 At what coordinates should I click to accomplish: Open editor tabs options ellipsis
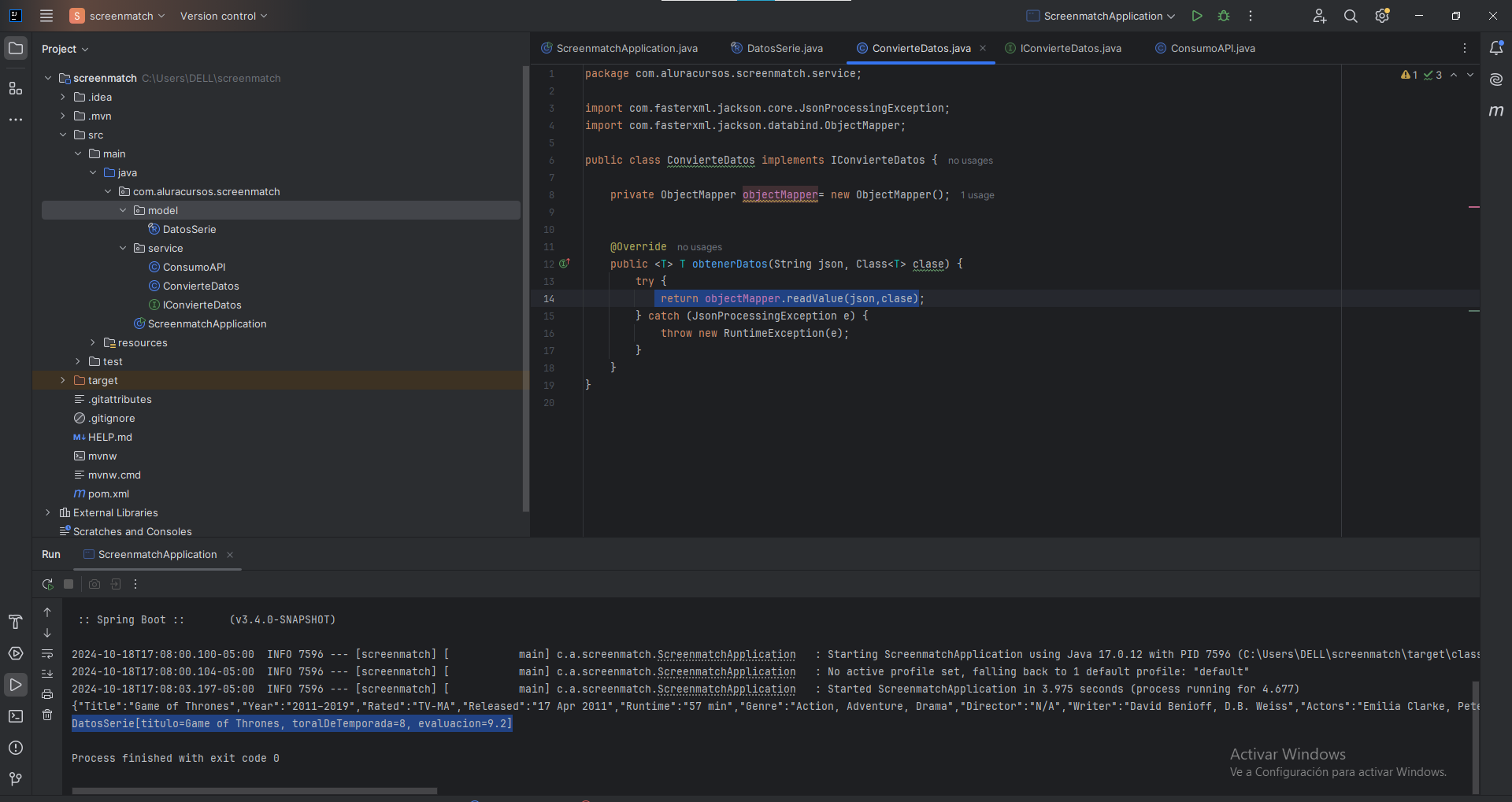pyautogui.click(x=1465, y=48)
